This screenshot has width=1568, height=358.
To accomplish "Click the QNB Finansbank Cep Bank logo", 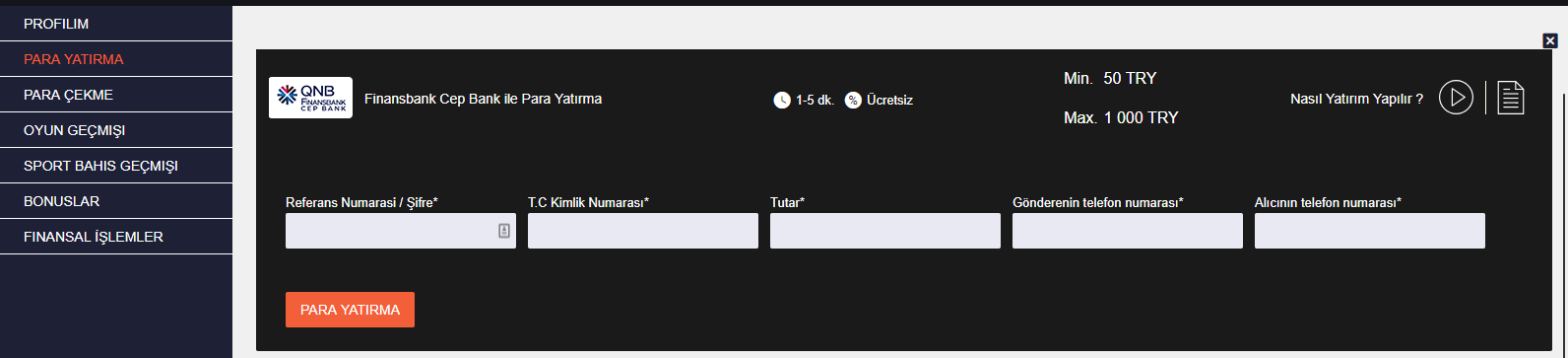I will pyautogui.click(x=310, y=98).
